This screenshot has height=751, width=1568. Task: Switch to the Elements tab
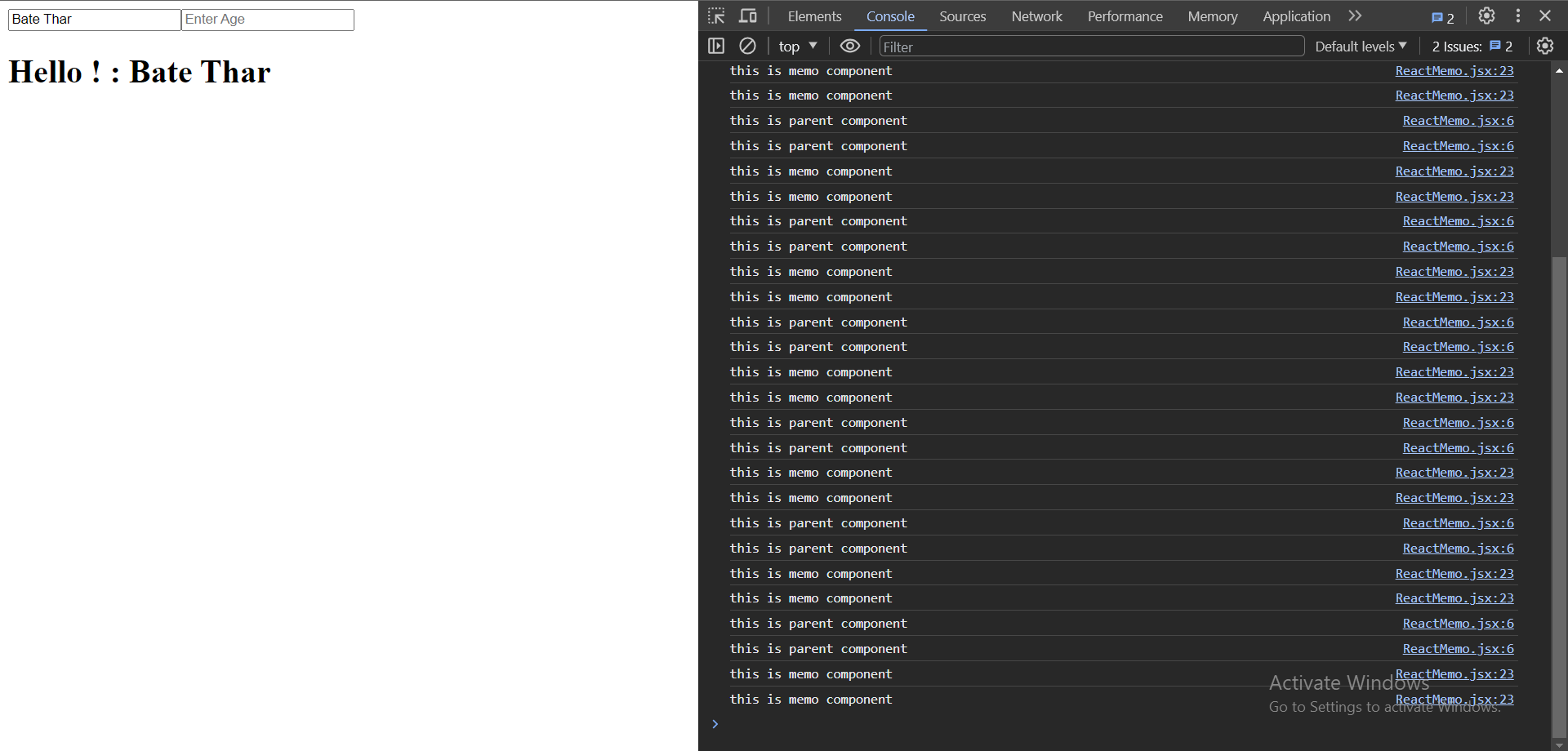[x=814, y=16]
